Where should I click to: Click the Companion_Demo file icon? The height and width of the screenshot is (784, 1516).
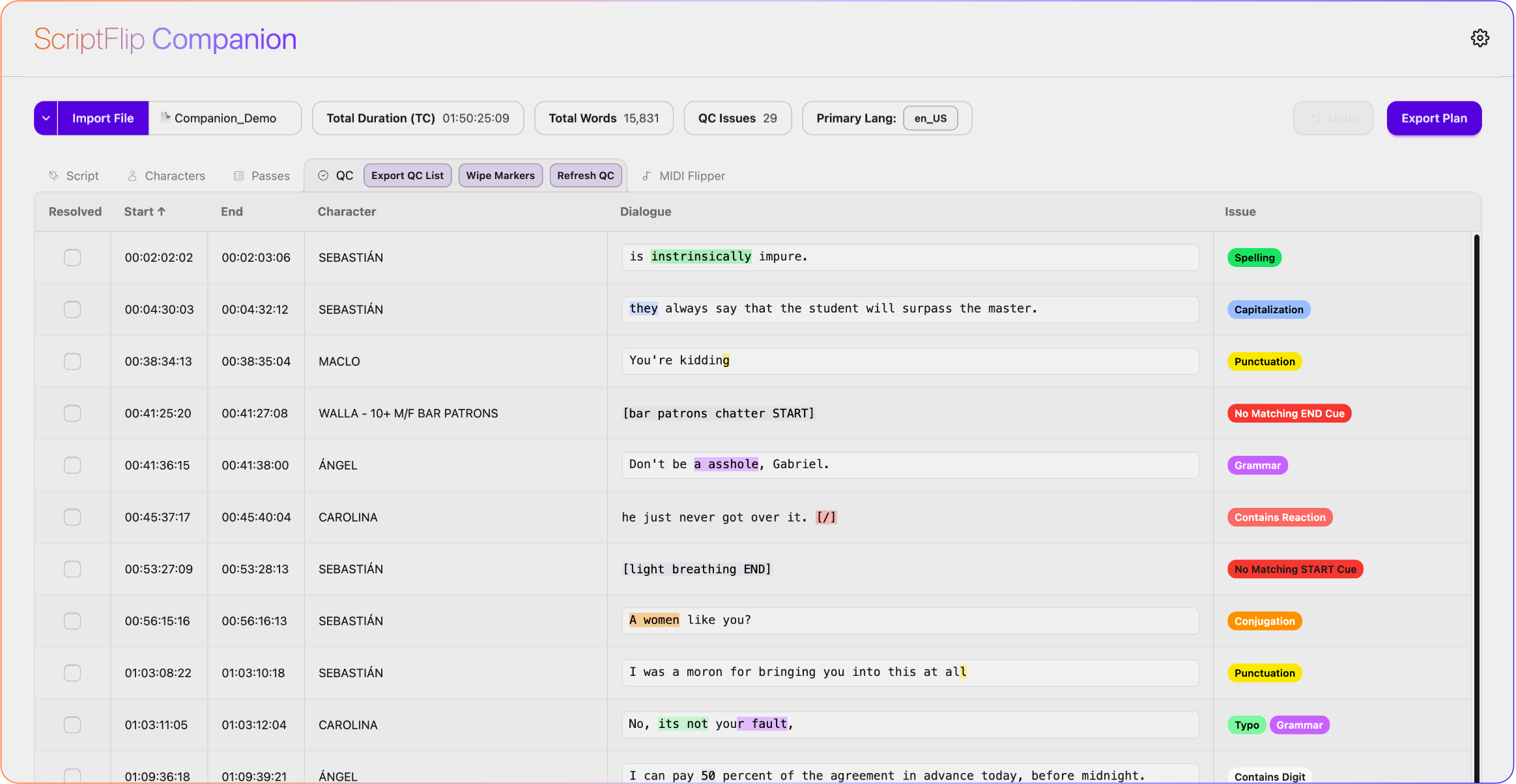(x=165, y=118)
